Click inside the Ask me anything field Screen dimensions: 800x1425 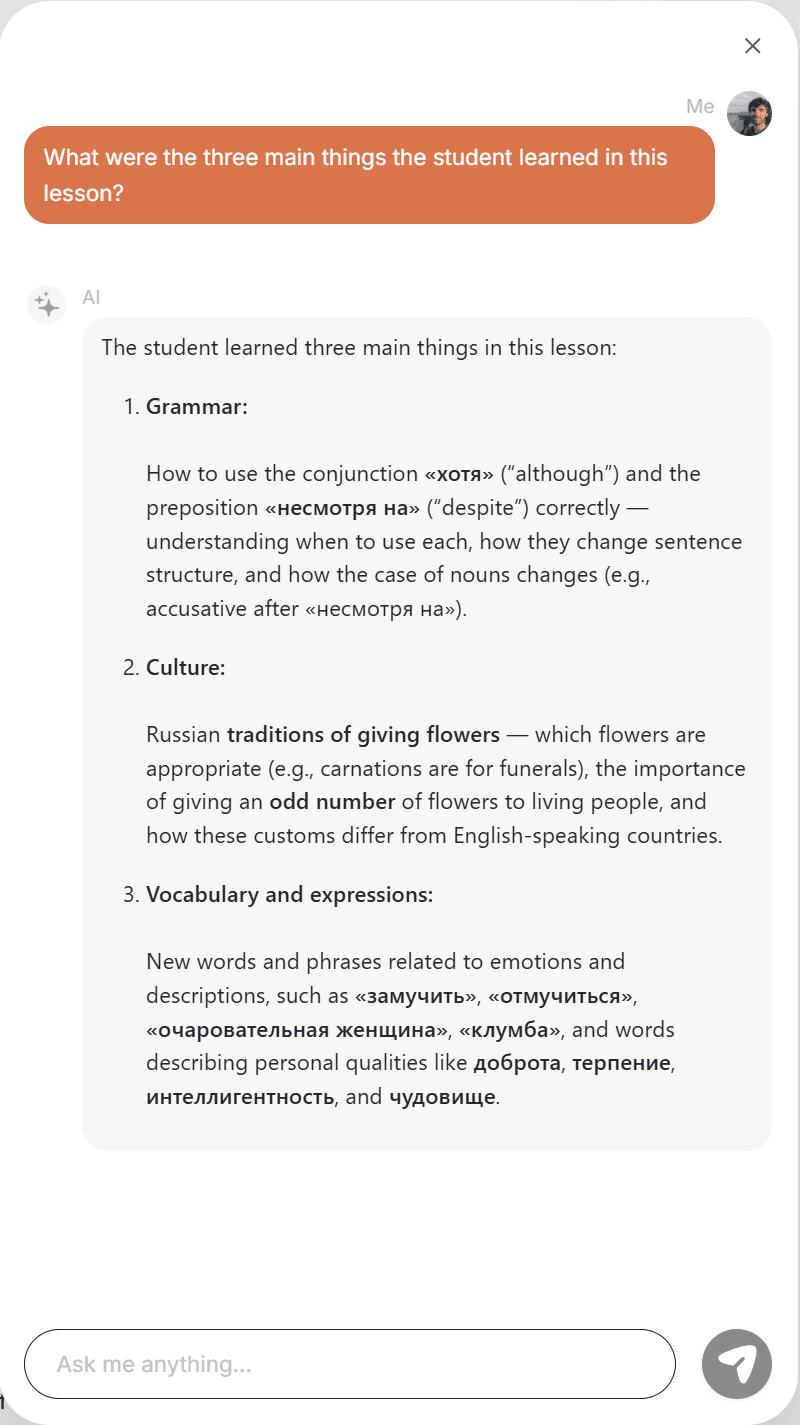350,1364
